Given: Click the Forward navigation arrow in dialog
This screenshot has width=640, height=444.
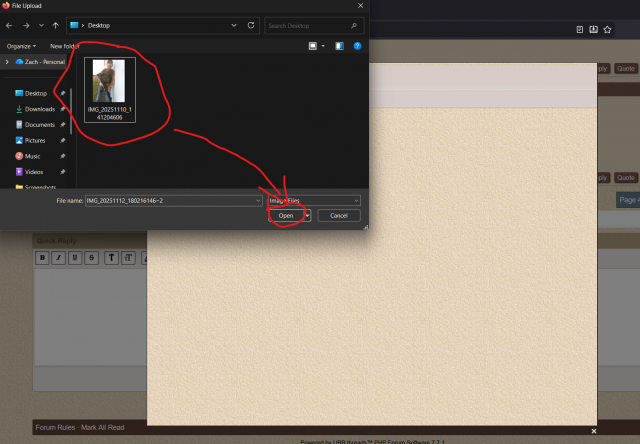Looking at the screenshot, I should tap(25, 24).
